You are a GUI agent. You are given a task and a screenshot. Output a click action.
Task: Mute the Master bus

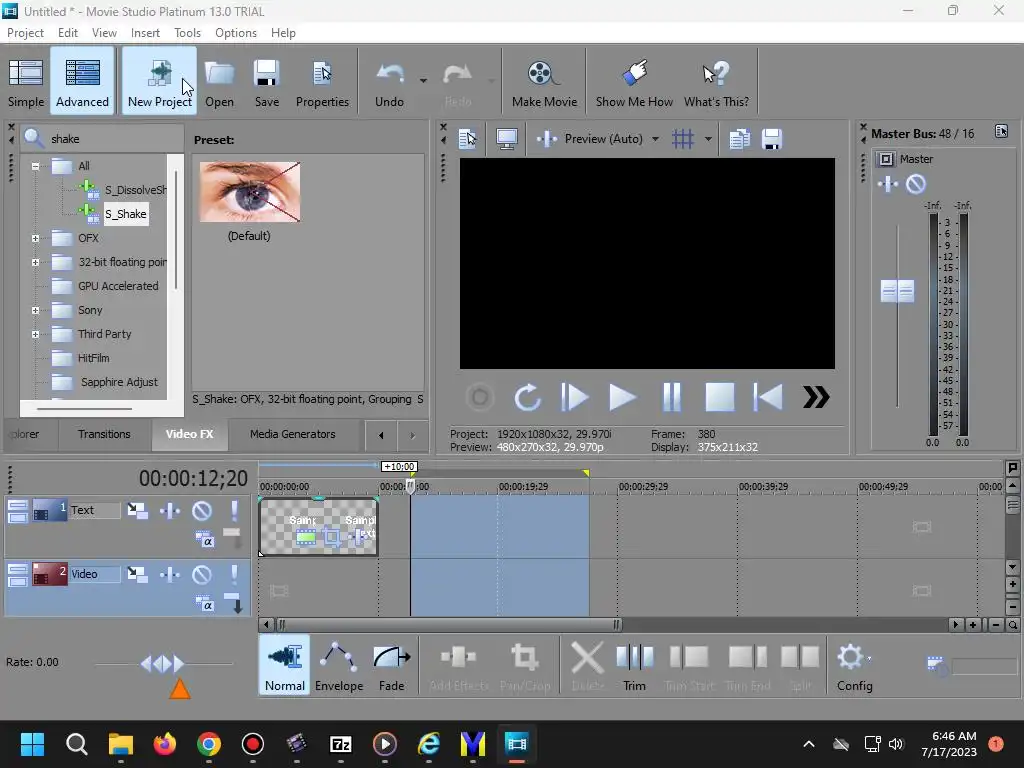(x=916, y=184)
